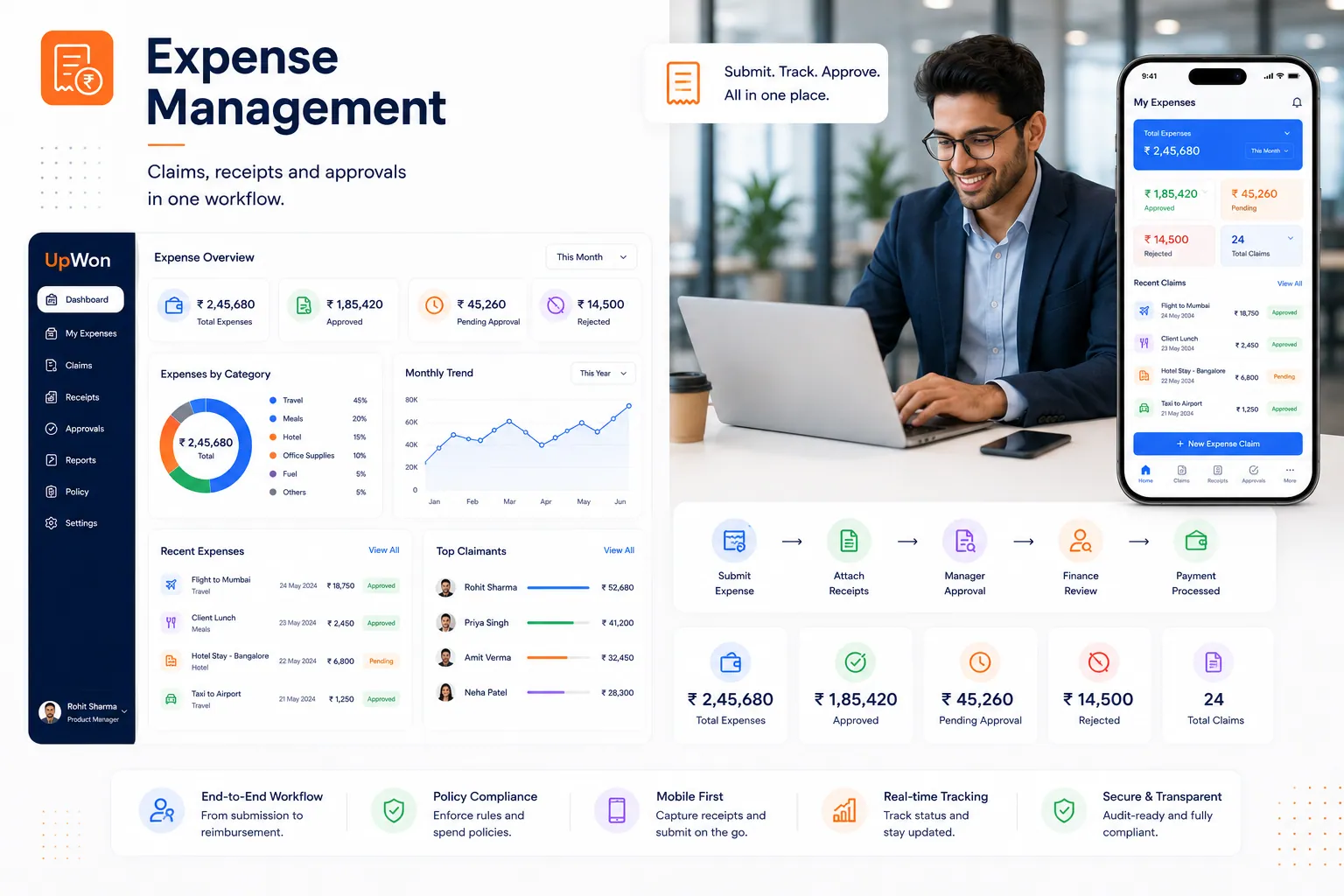Open My Expenses in the sidebar
The height and width of the screenshot is (896, 1344).
[x=80, y=333]
